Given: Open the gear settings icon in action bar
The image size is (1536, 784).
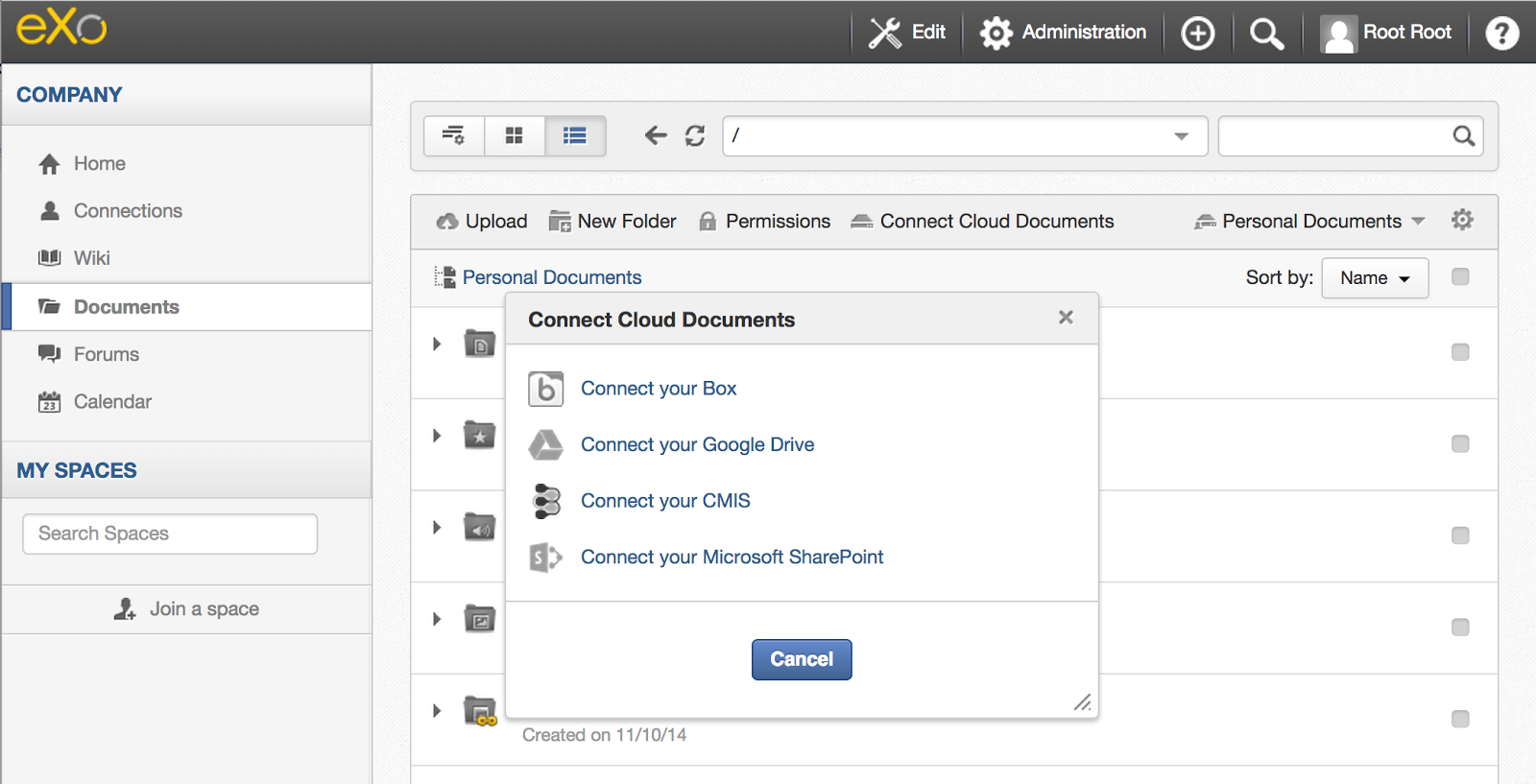Looking at the screenshot, I should click(1462, 220).
